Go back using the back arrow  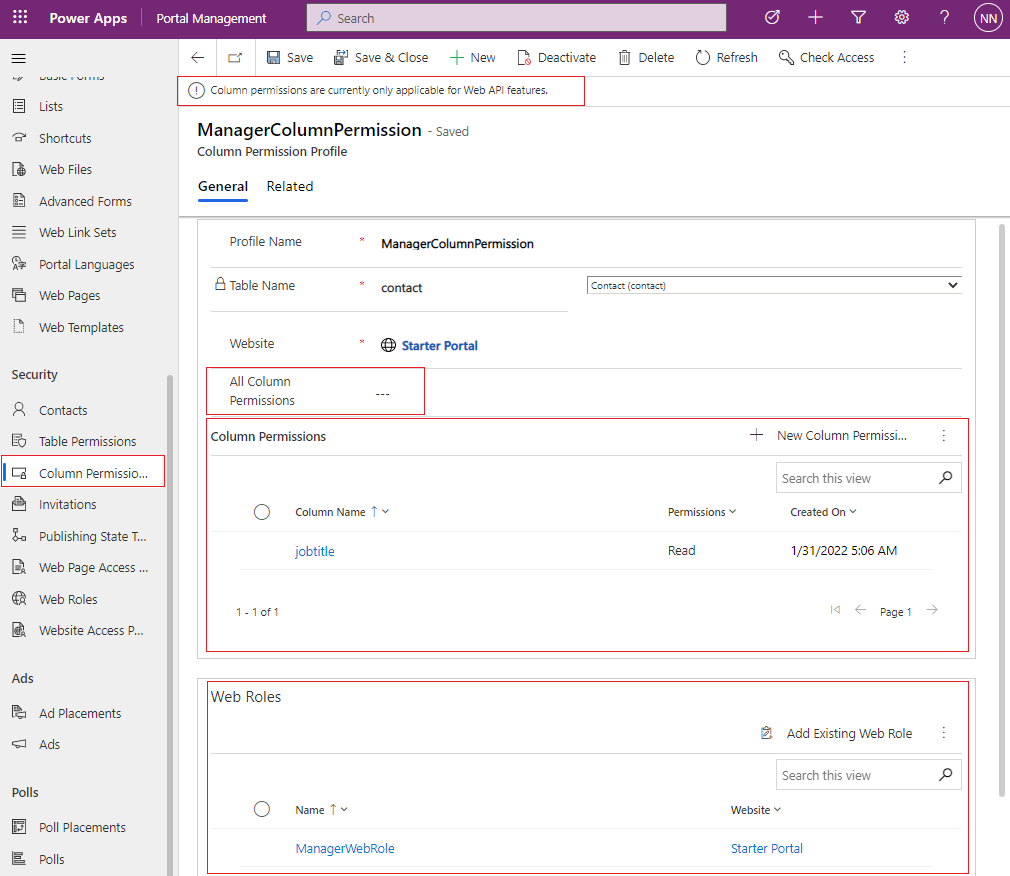tap(198, 57)
